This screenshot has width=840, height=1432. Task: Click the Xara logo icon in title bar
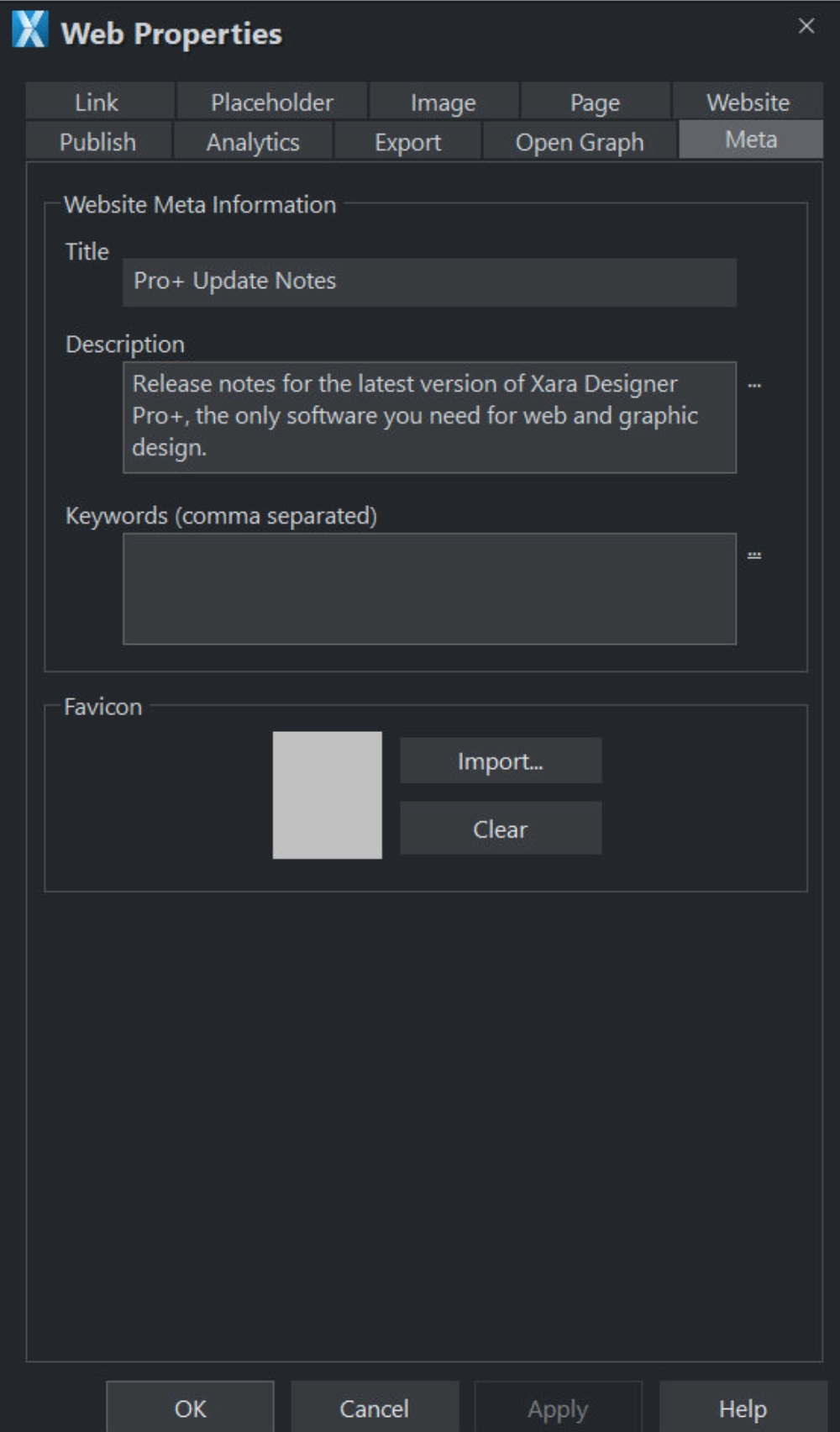coord(30,29)
